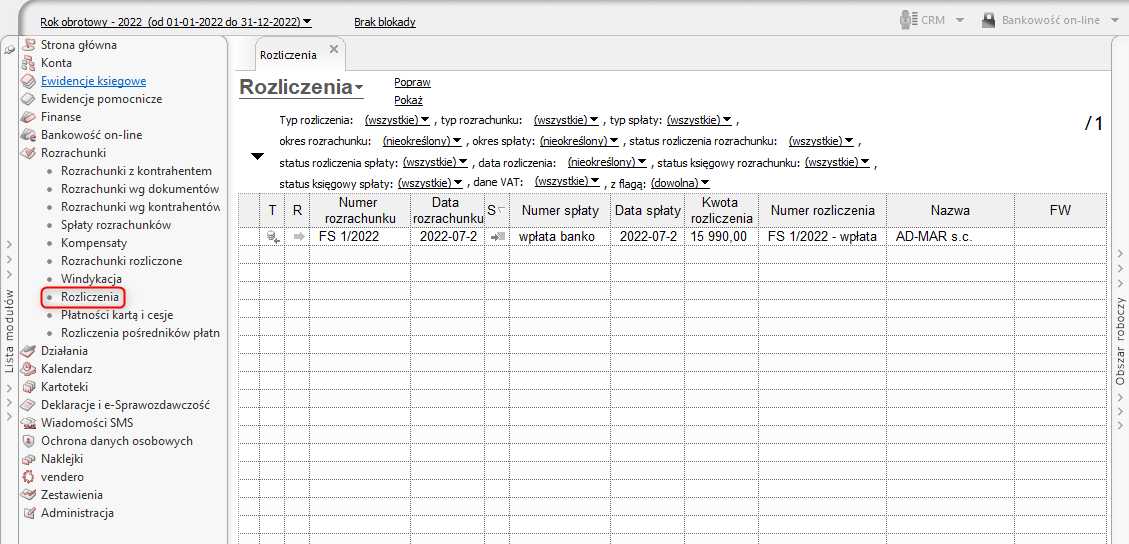Select the 15 990,00 amount cell
Screen dimensions: 1129x544
coord(720,236)
